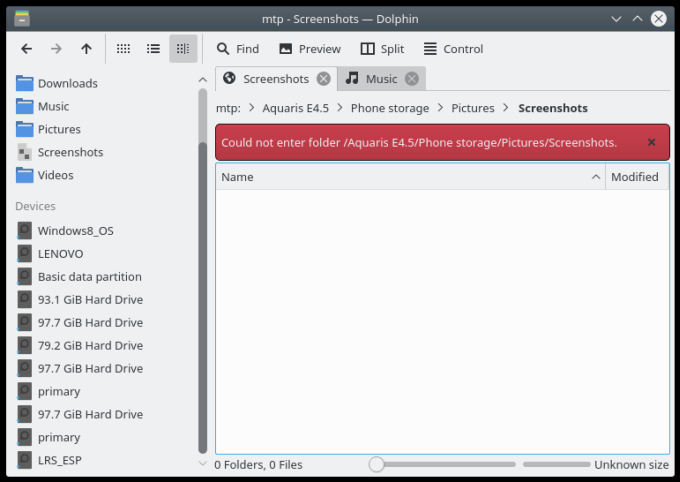Select the LENOVO drive icon
The height and width of the screenshot is (482, 680).
tap(25, 254)
